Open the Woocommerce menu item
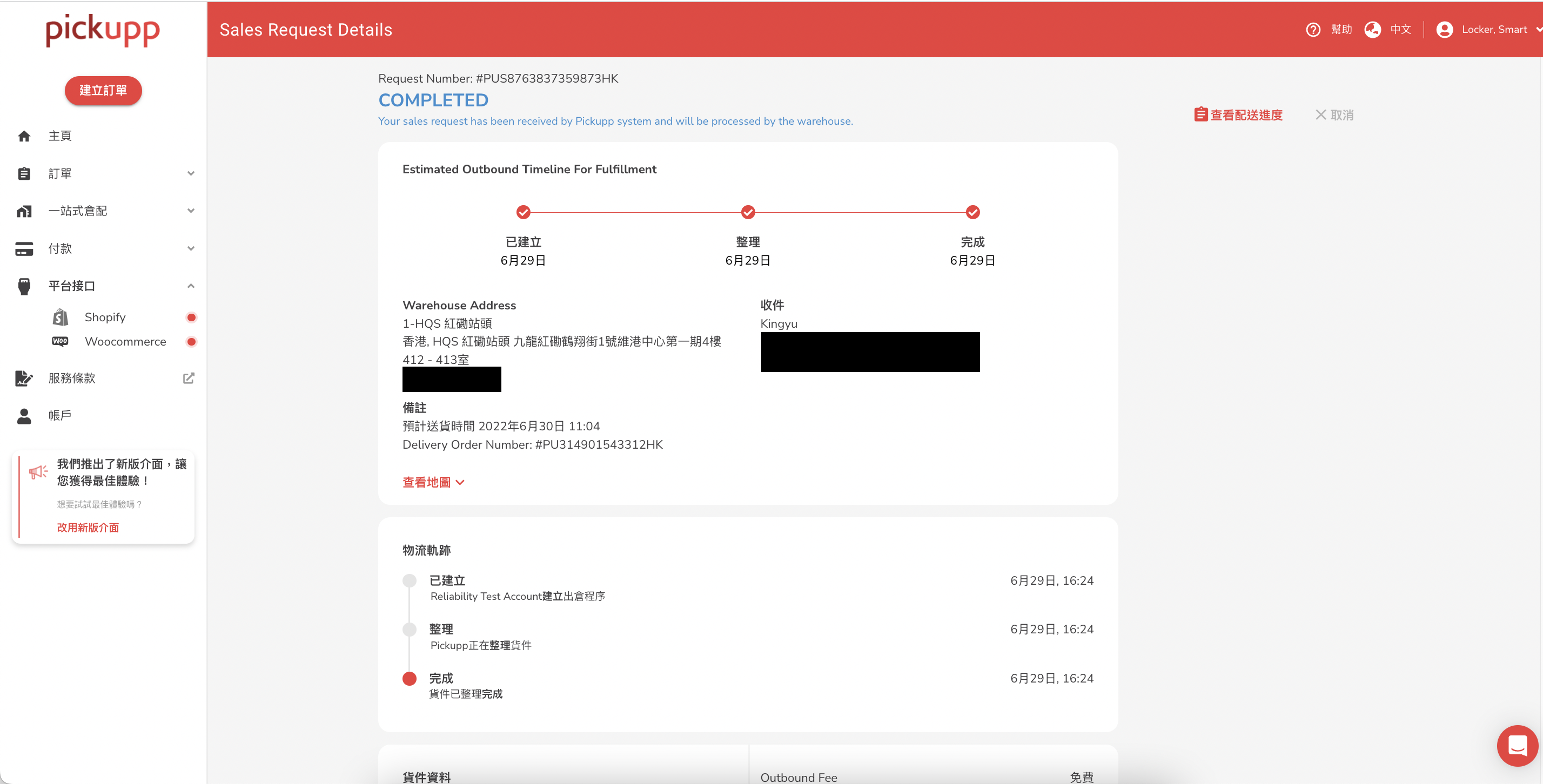The image size is (1543, 784). coord(125,341)
